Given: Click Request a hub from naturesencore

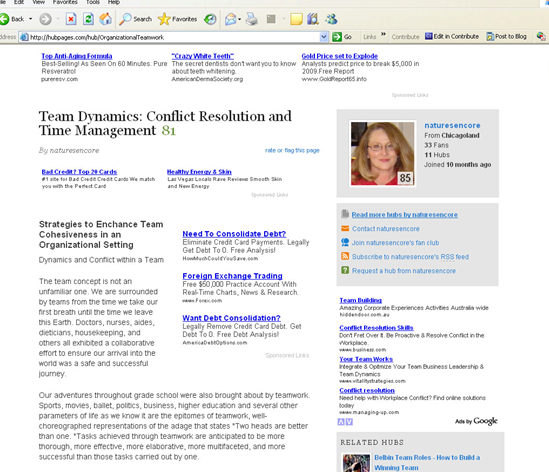Looking at the screenshot, I should point(404,271).
